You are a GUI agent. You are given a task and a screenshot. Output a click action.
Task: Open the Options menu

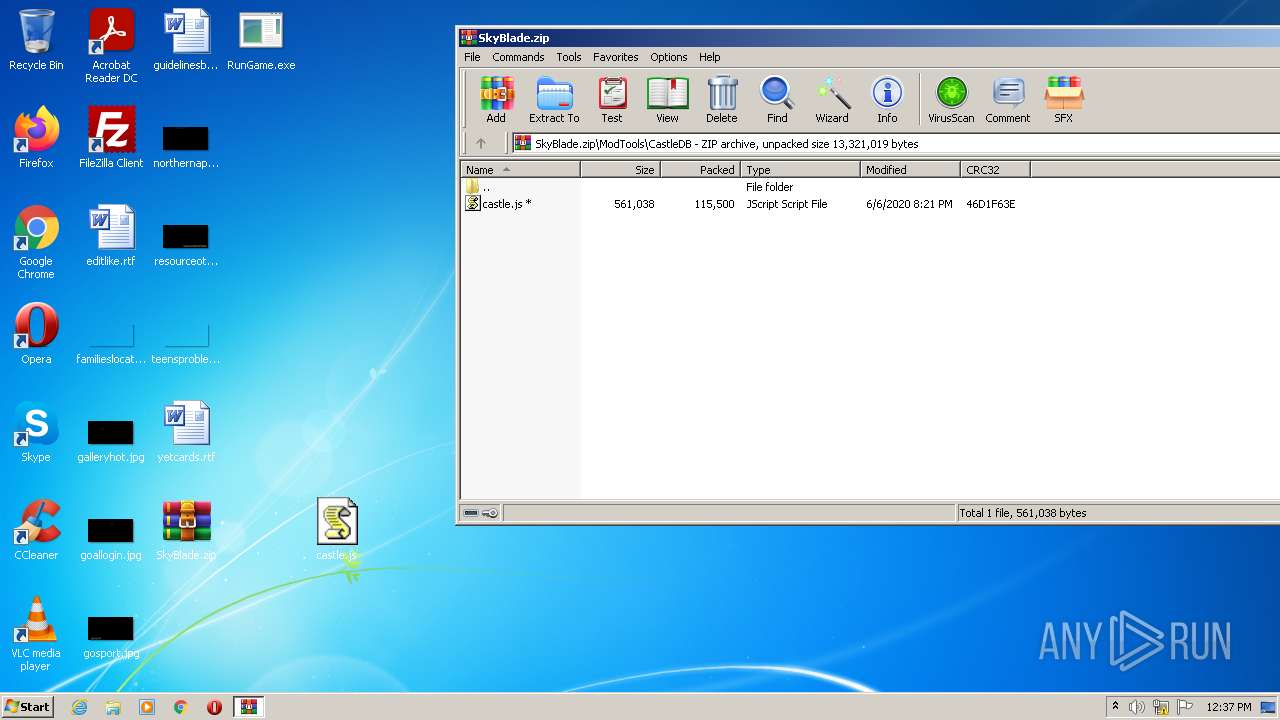point(668,57)
